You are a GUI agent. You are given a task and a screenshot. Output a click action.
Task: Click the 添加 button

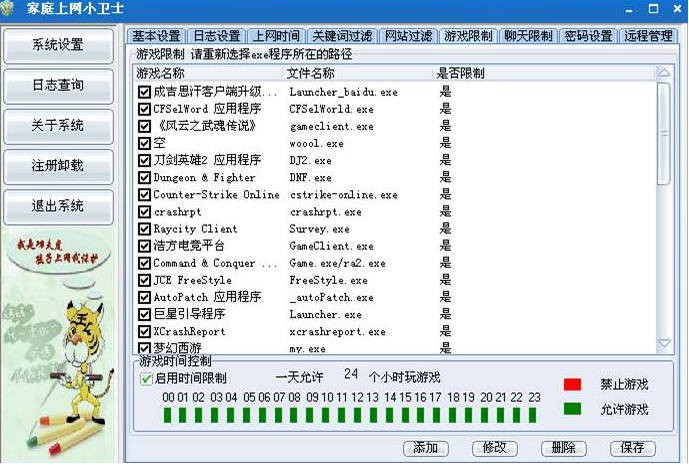pyautogui.click(x=426, y=448)
